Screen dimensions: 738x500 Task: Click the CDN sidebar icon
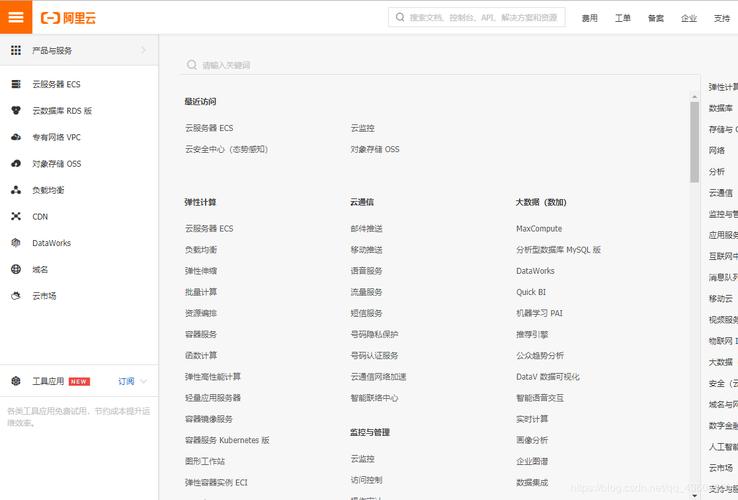(16, 217)
